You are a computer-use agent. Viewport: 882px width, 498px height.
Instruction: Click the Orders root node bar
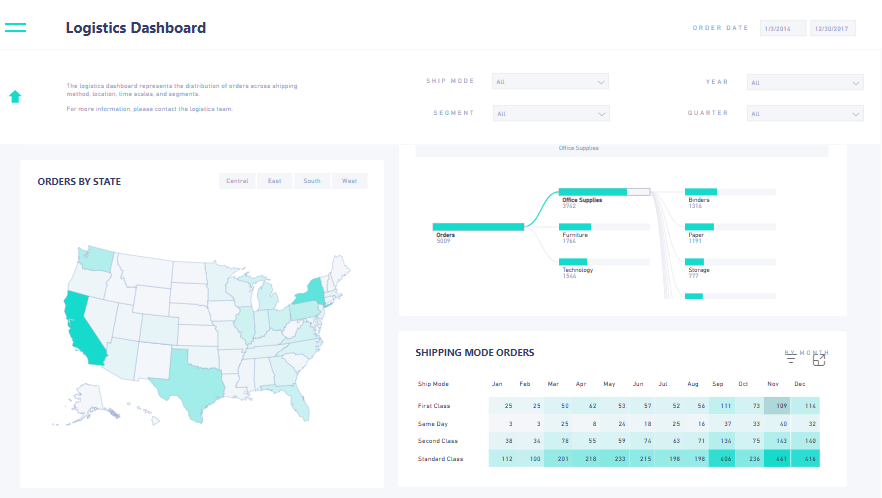click(x=478, y=227)
